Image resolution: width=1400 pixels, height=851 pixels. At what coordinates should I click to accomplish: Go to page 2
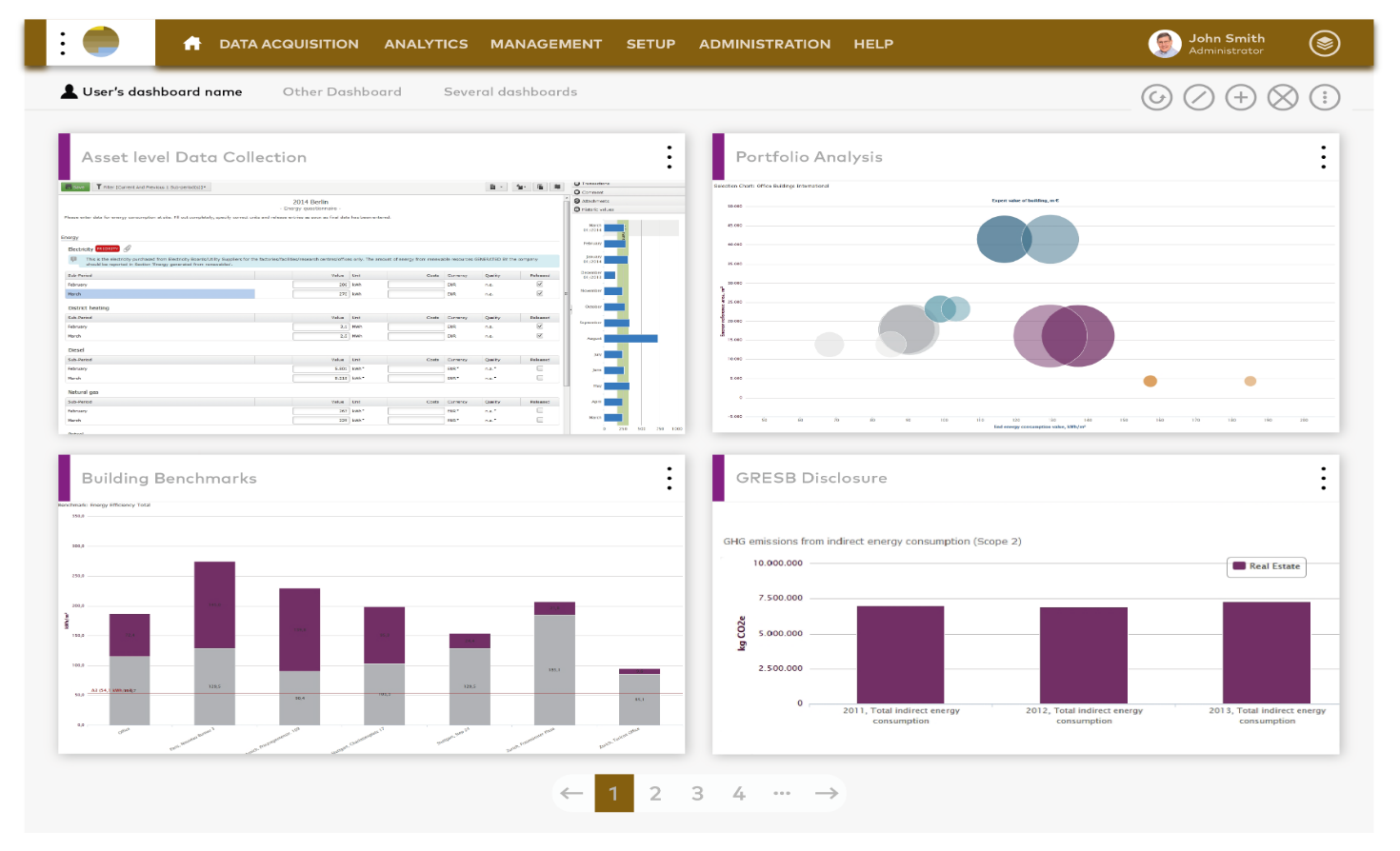coord(655,793)
